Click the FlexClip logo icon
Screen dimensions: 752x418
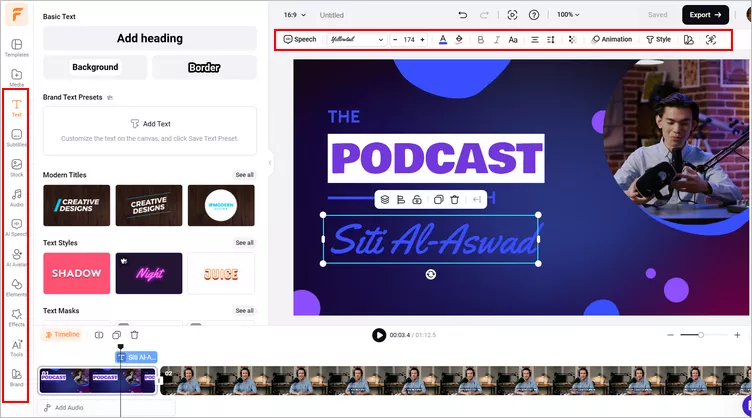point(17,15)
